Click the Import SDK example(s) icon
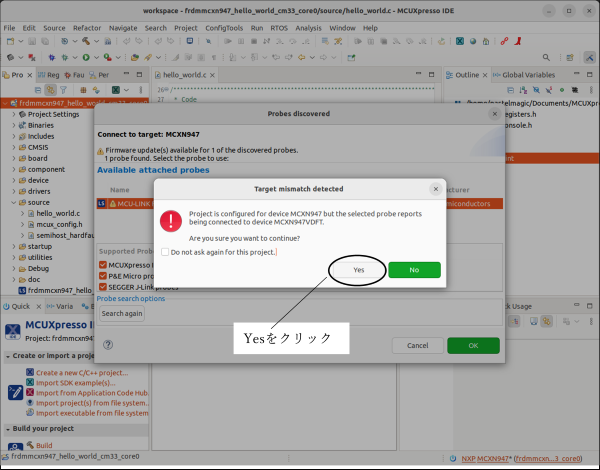The width and height of the screenshot is (600, 470). click(28, 383)
